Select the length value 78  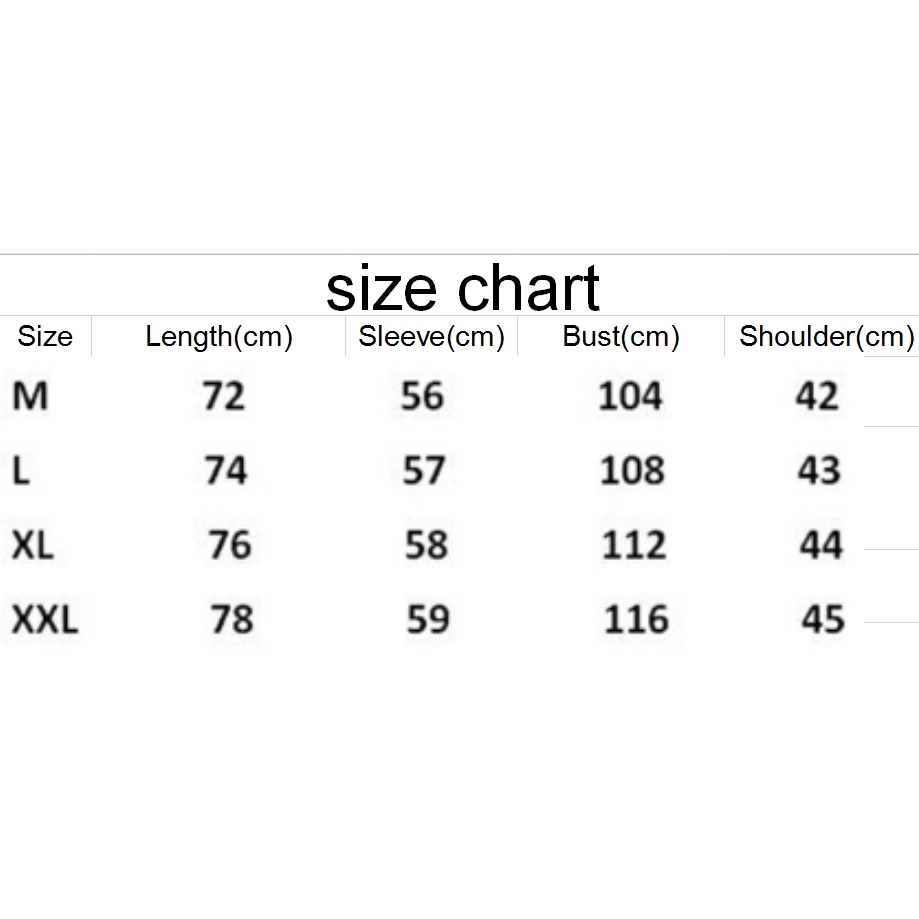231,620
